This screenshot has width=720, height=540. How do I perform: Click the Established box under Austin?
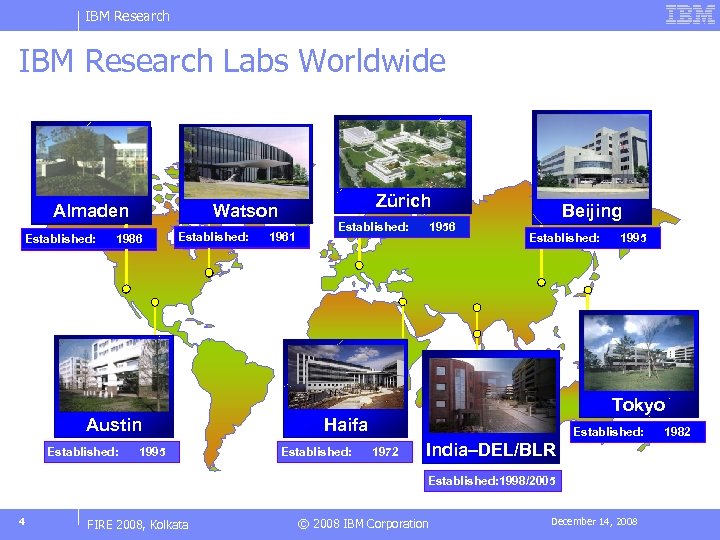tap(112, 452)
